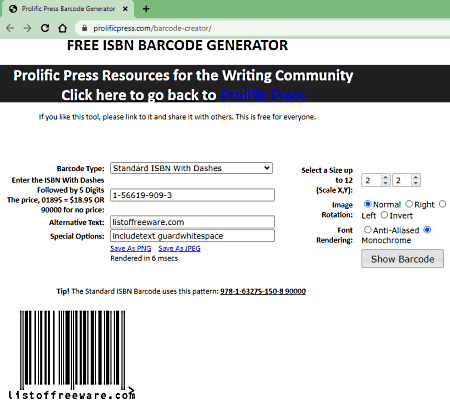Click the Special Options input field
The height and width of the screenshot is (401, 450).
[192, 236]
